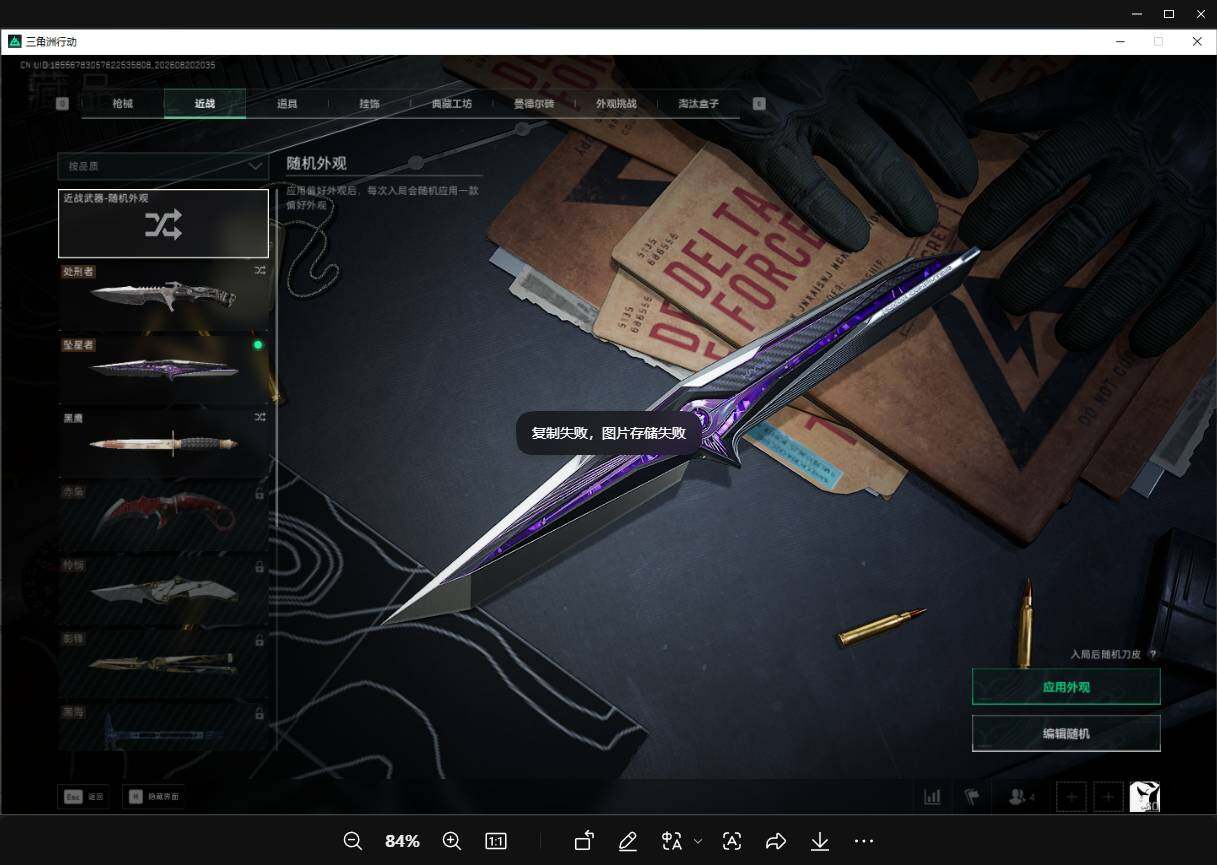Select the locked red karambit skin

coord(163,516)
